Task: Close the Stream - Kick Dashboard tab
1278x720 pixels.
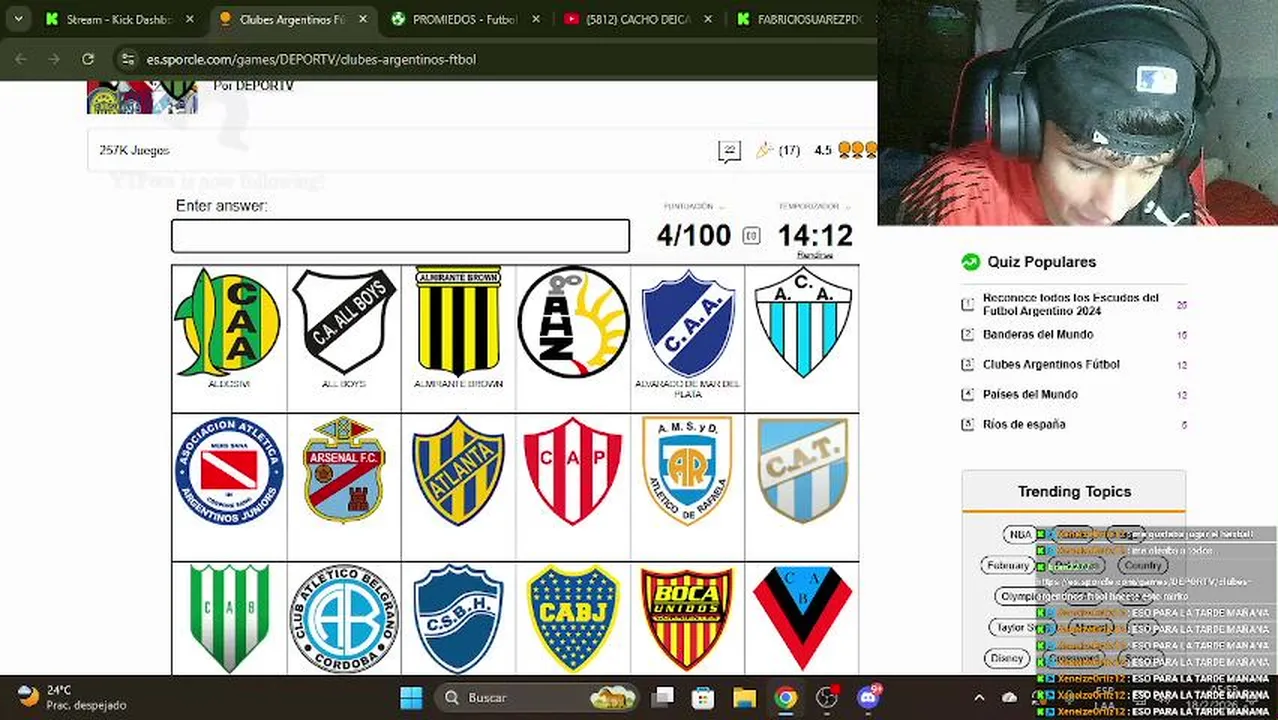Action: (189, 19)
